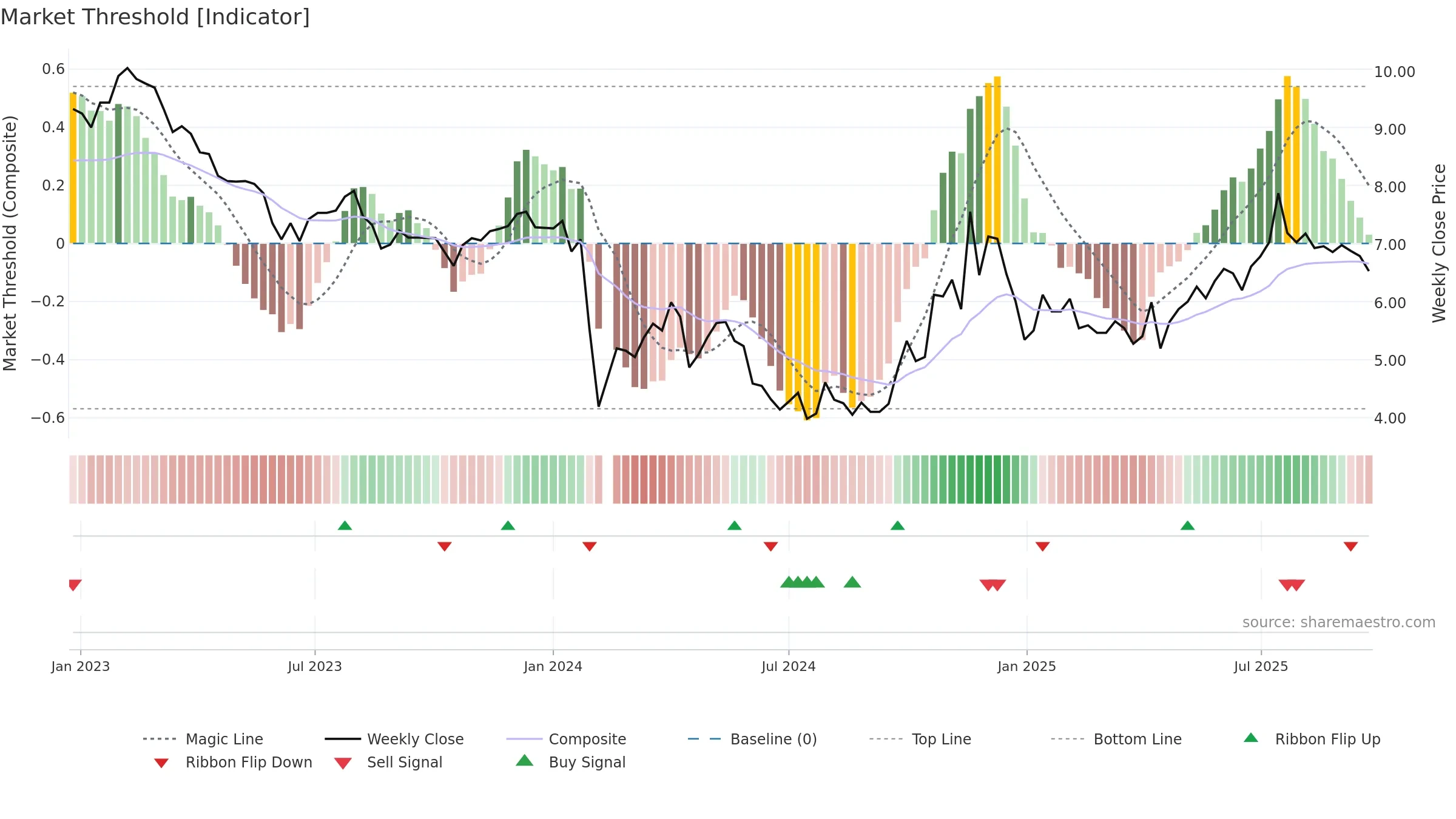Toggle Ribbon Flip Down legend entry

click(233, 762)
